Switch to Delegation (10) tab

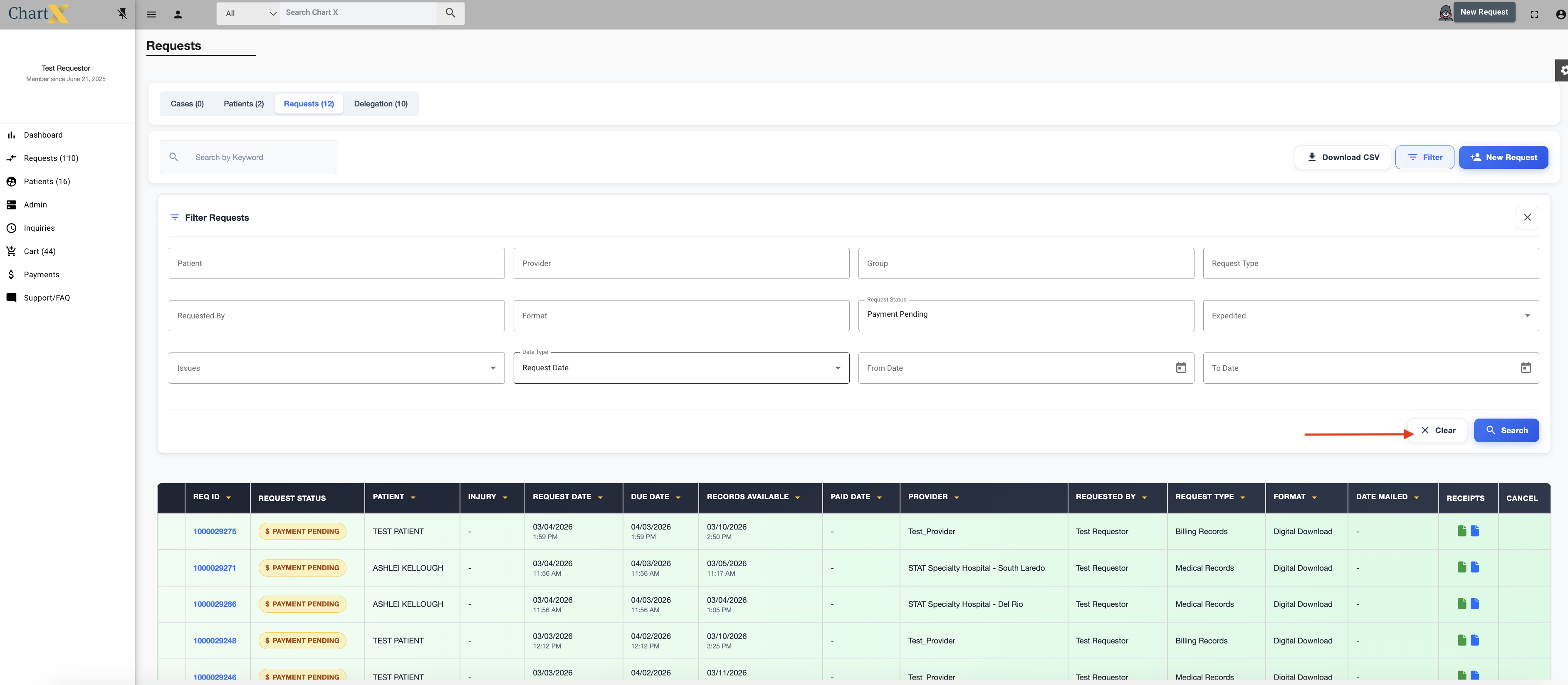click(381, 104)
